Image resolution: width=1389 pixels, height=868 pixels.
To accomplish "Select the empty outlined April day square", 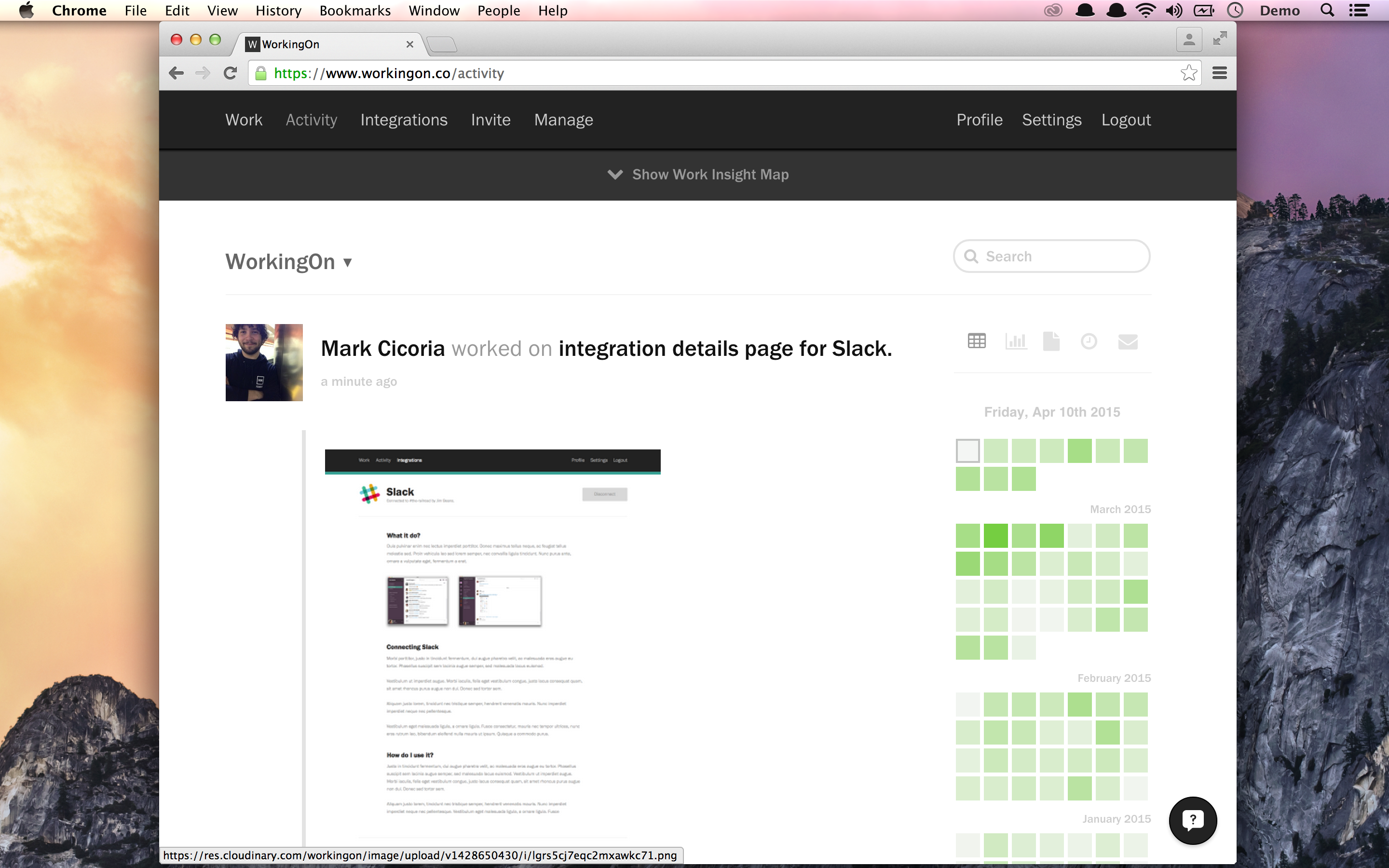I will pos(967,451).
